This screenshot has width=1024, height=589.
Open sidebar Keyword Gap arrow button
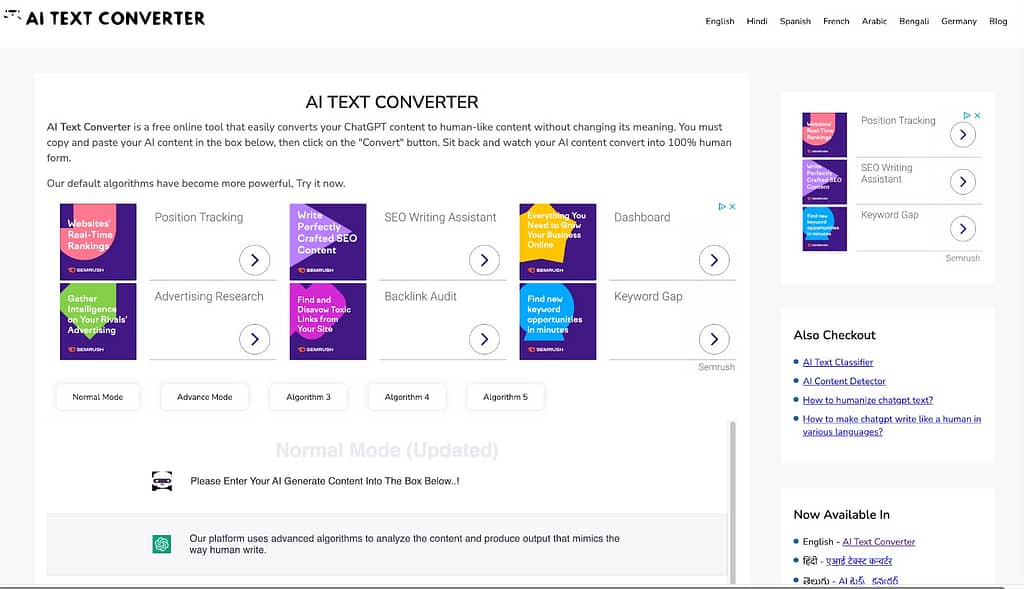tap(963, 229)
